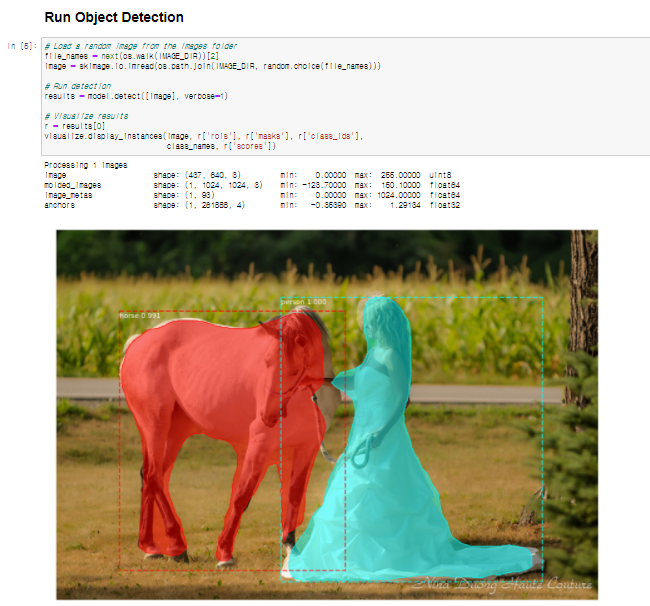Click the '# Visualize results' comment

click(87, 116)
